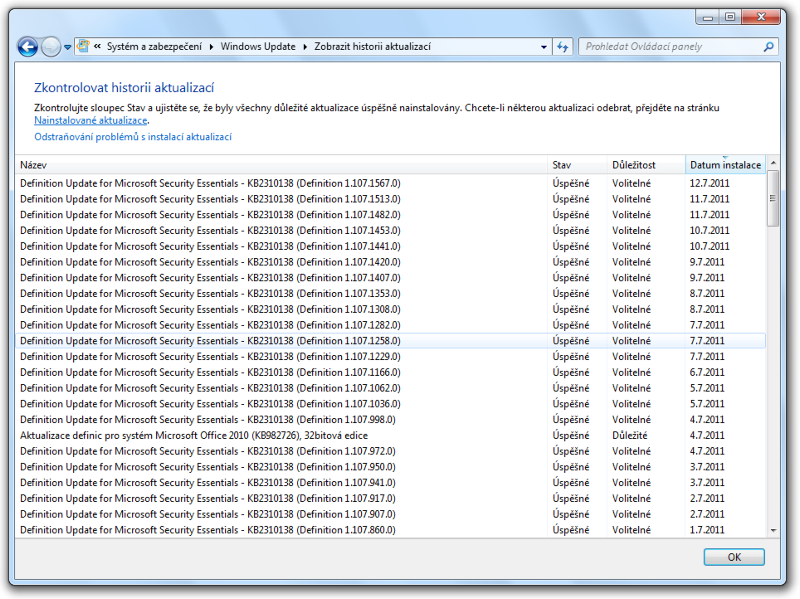The height and width of the screenshot is (599, 800).
Task: Select the update with Definition 1.107.907.0
Action: point(391,514)
